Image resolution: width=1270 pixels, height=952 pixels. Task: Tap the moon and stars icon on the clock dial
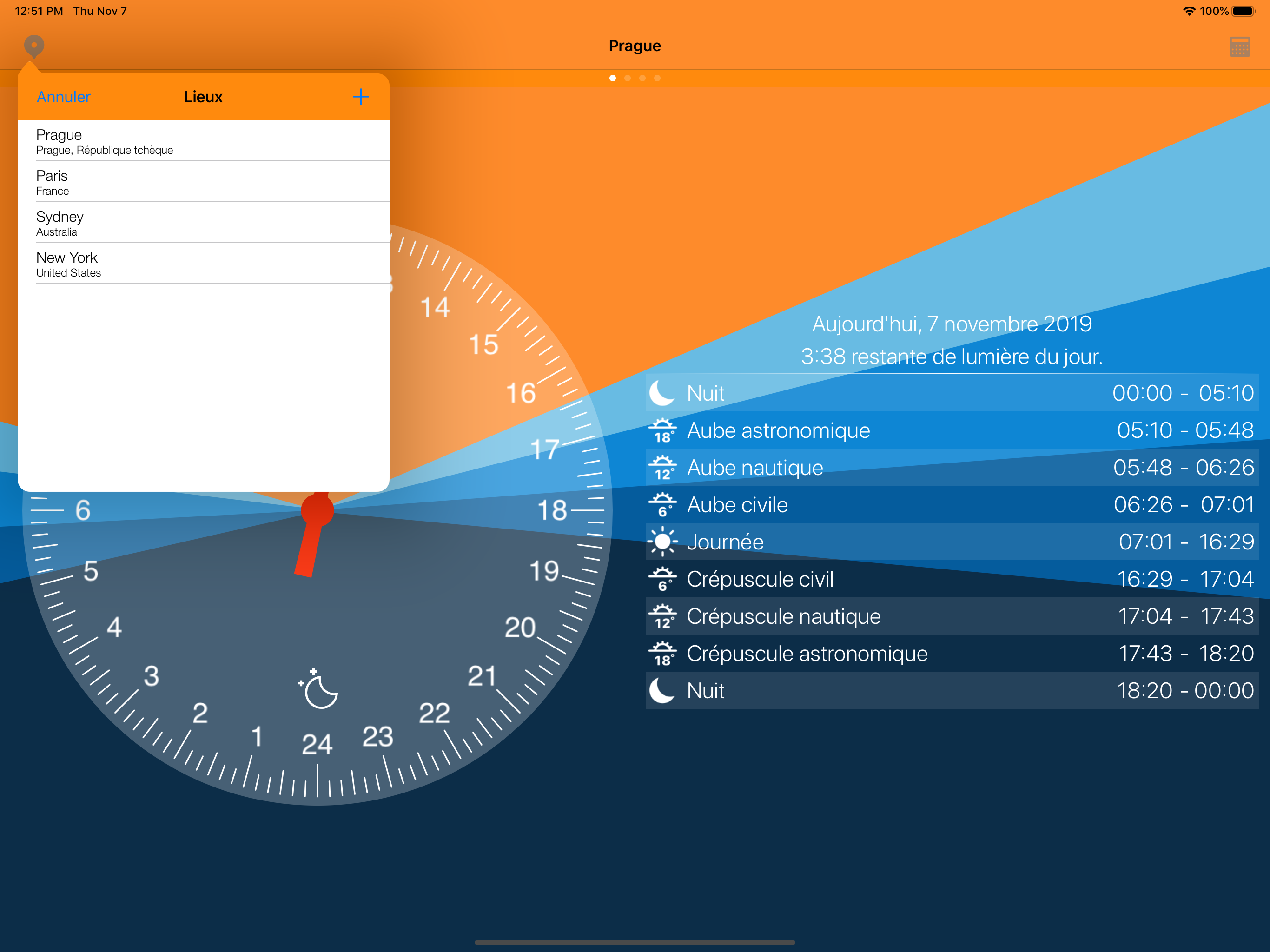click(318, 688)
